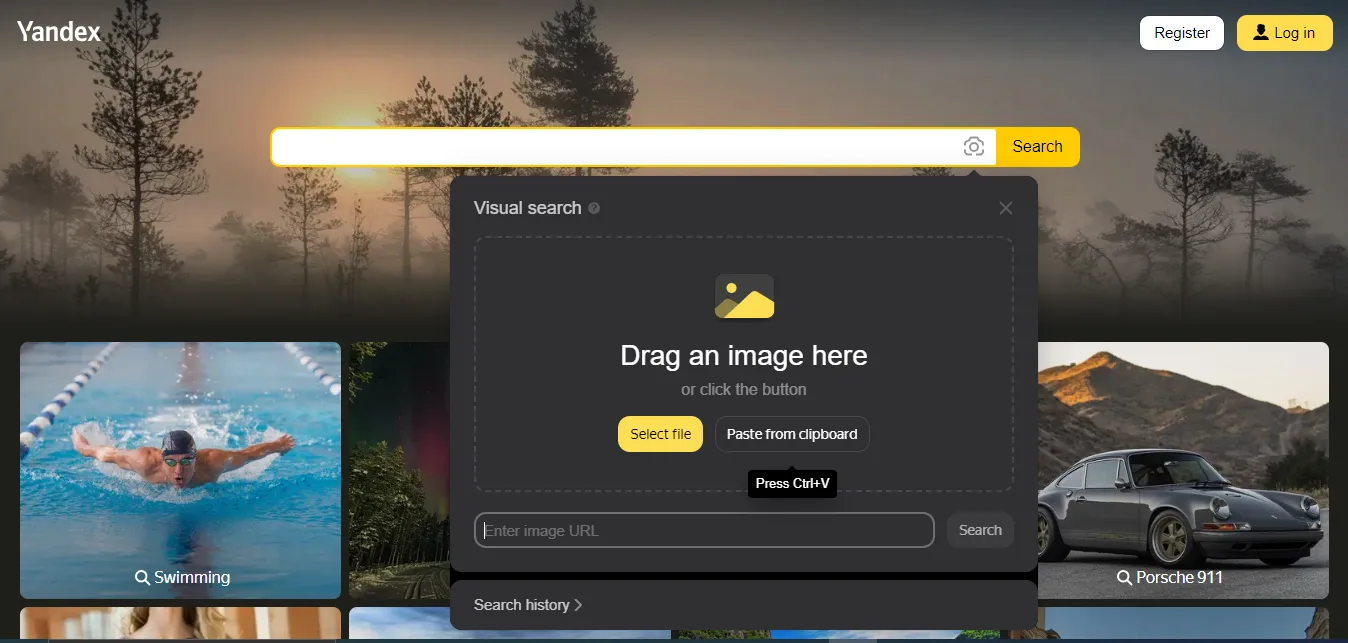
Task: Click Paste from clipboard
Action: click(792, 433)
